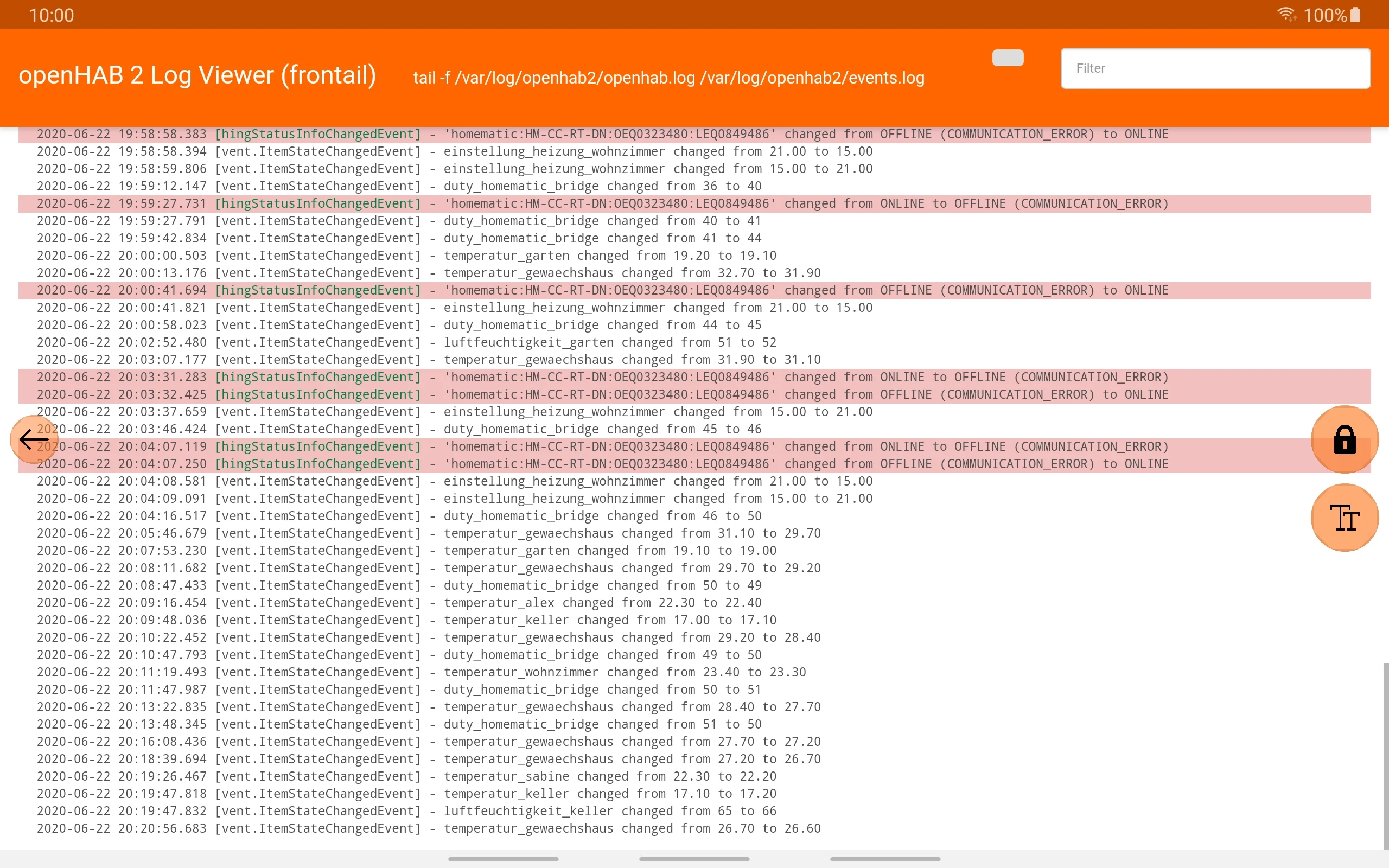The height and width of the screenshot is (868, 1389).
Task: Select the 19:59:27.731 ONLINE to OFFLINE log line
Action: point(694,204)
